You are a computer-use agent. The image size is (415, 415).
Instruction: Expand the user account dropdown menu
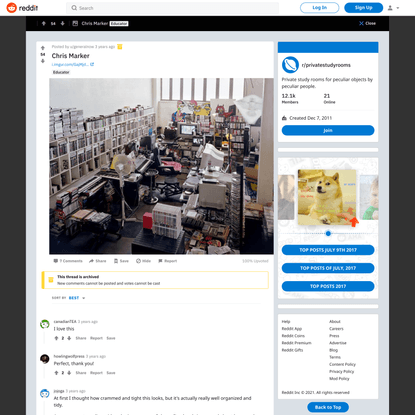[394, 8]
